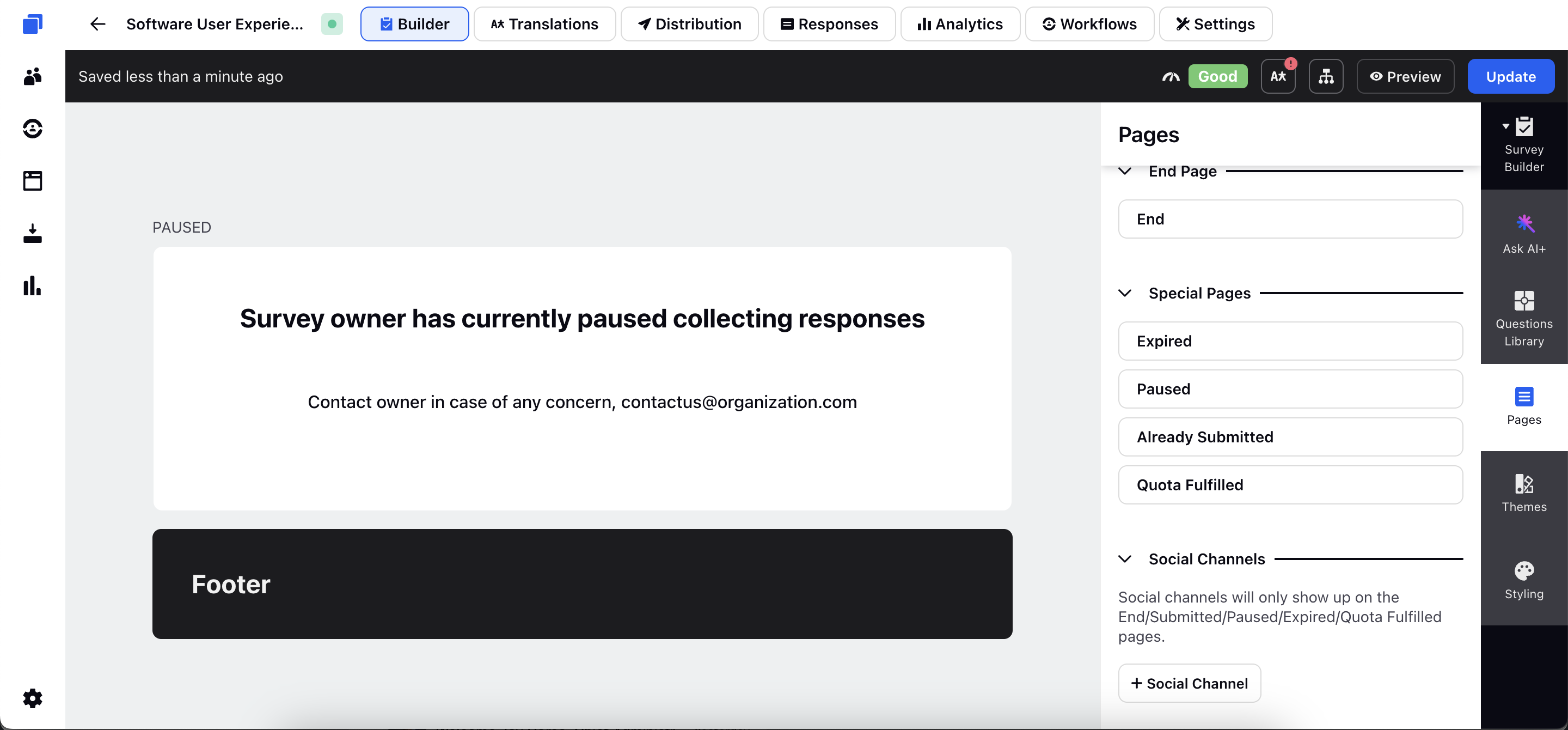This screenshot has height=730, width=1568.
Task: Click the green survey status indicator
Action: click(x=332, y=25)
